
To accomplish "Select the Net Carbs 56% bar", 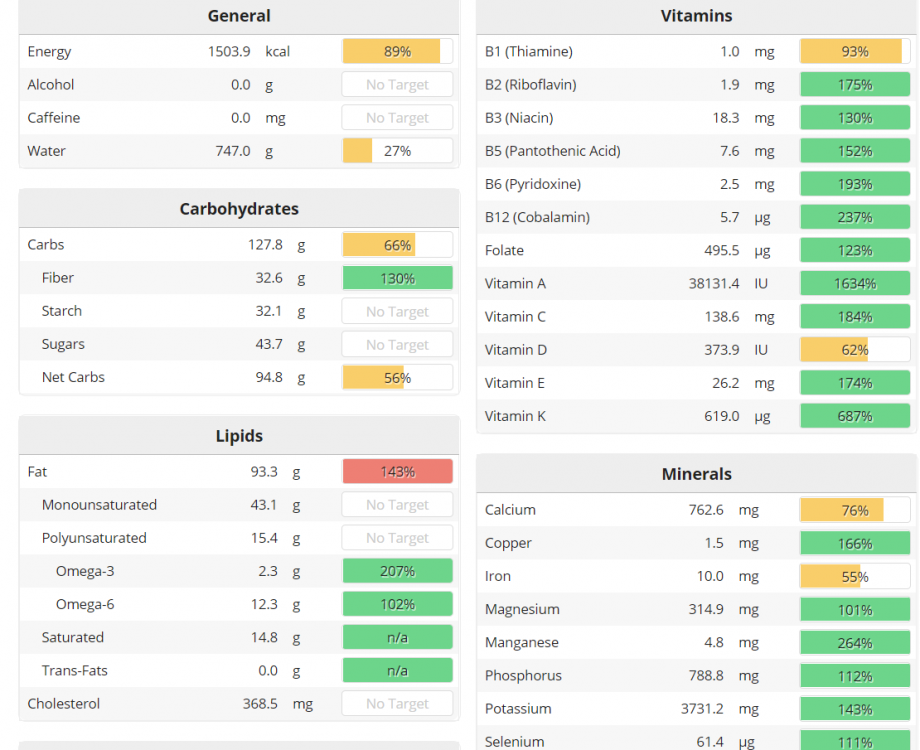I will click(397, 377).
